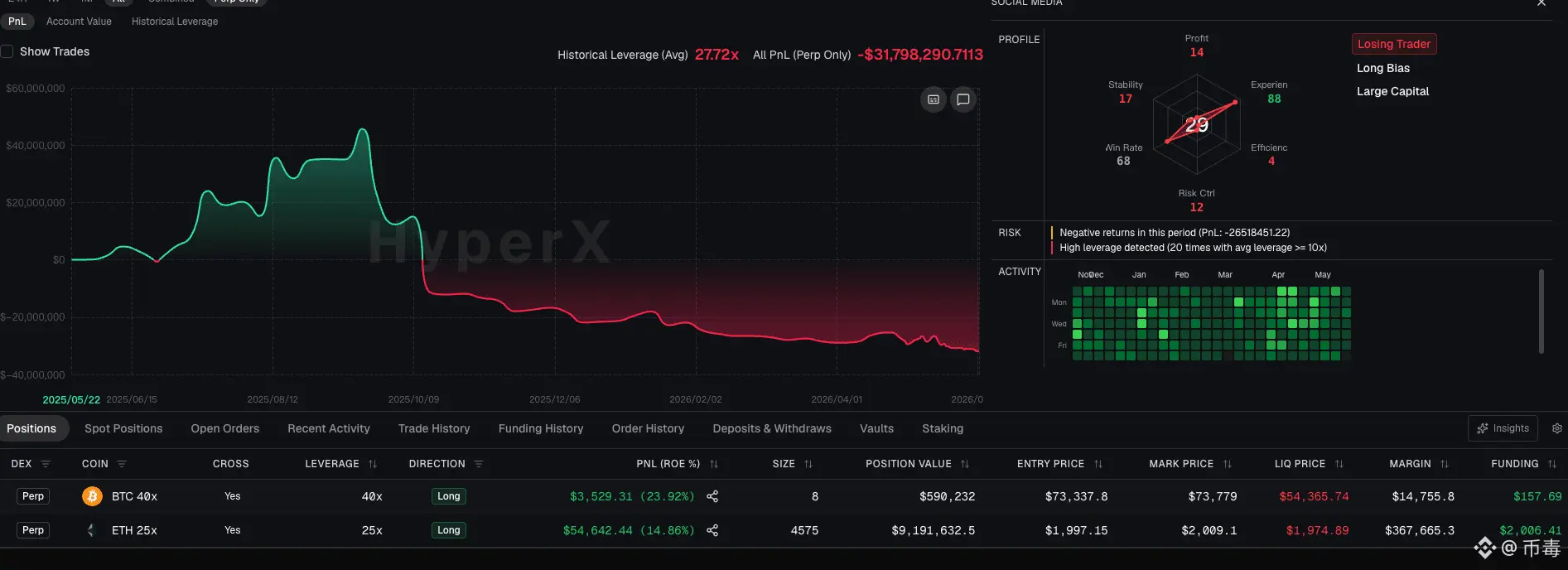Open the positions table settings gear

click(1557, 428)
